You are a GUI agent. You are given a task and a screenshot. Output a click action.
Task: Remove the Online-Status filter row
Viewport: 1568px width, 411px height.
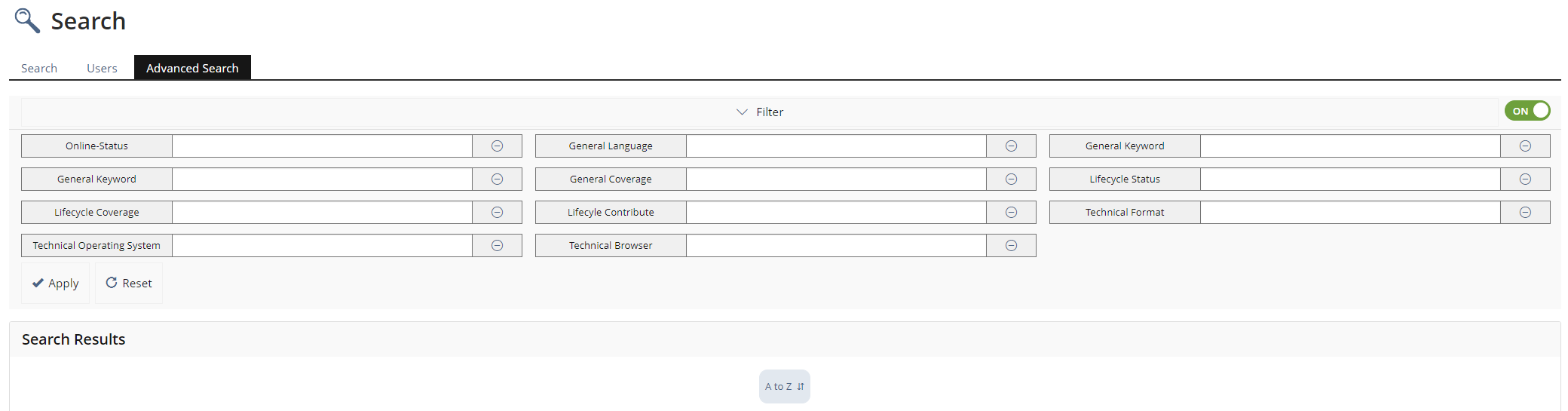pos(497,146)
